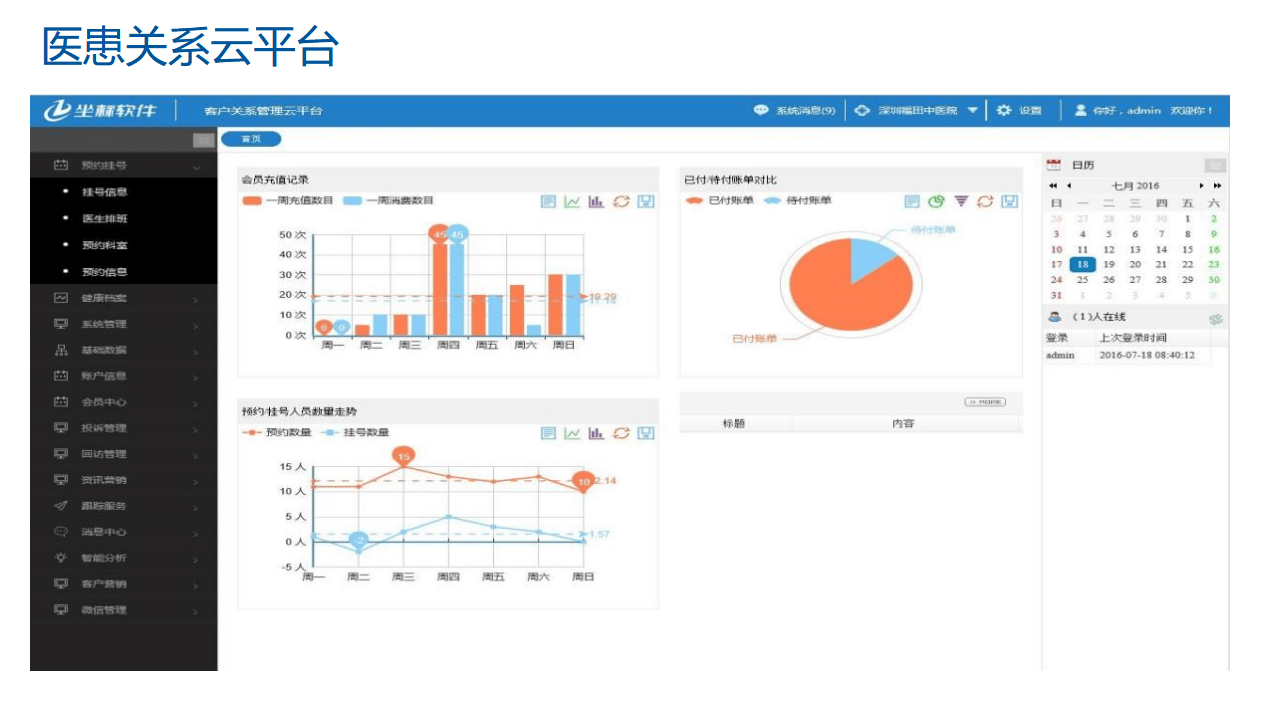1279x720 pixels.
Task: Open the 医生排班 submenu item
Action: coord(104,218)
